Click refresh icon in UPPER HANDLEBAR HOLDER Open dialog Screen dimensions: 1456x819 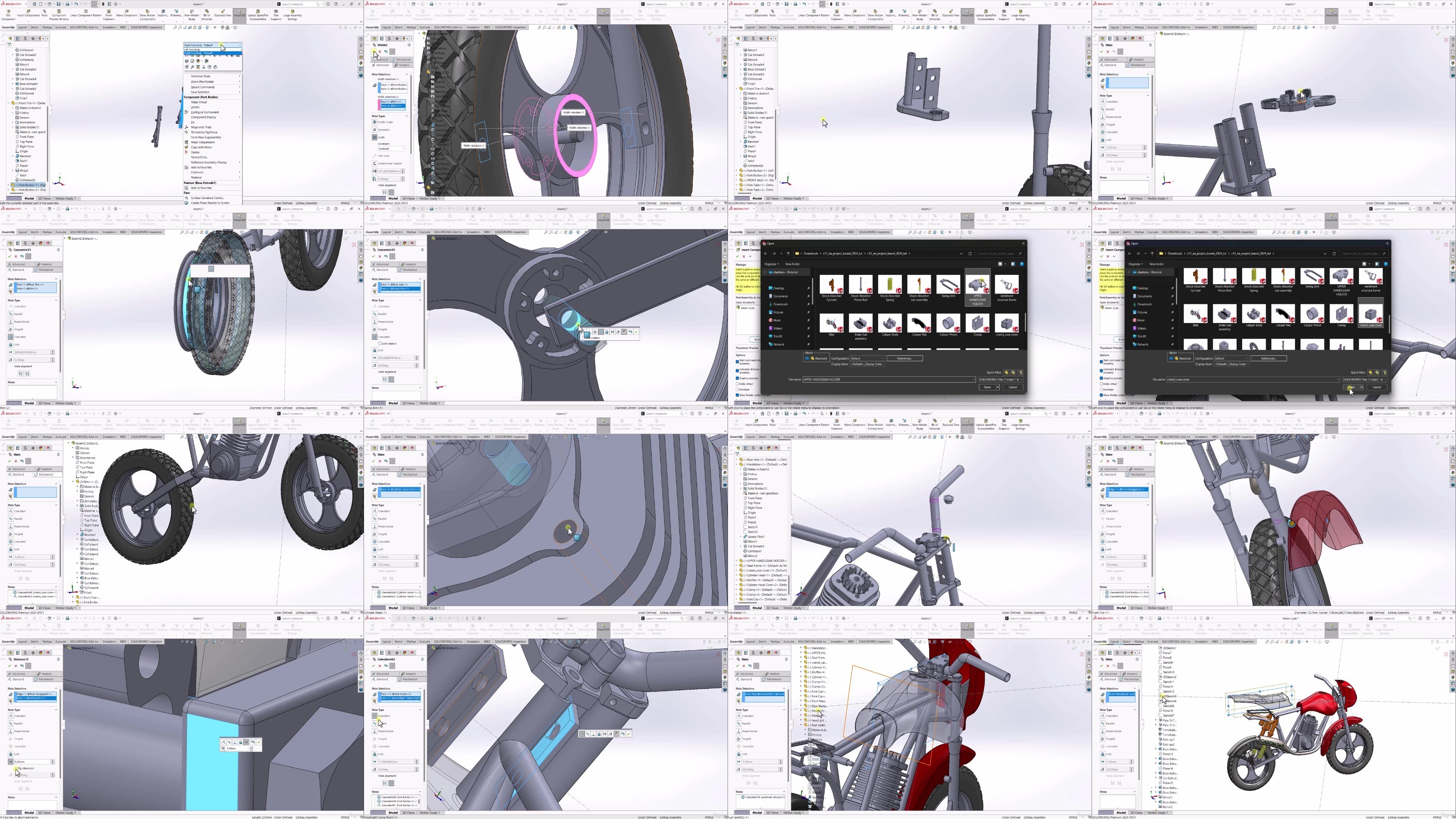[x=970, y=254]
